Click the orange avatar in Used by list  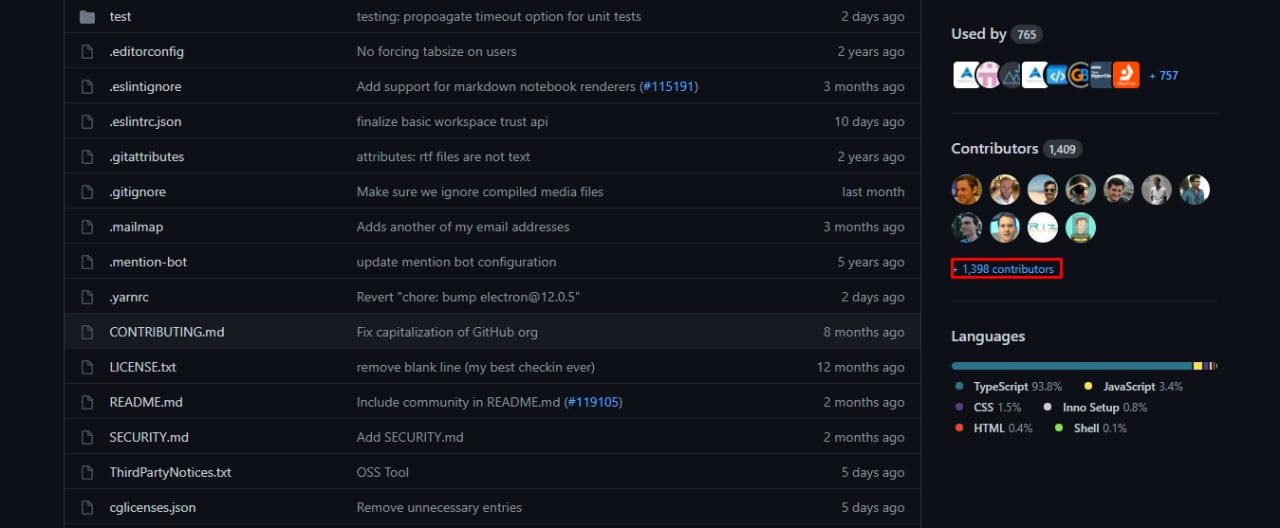point(1126,75)
